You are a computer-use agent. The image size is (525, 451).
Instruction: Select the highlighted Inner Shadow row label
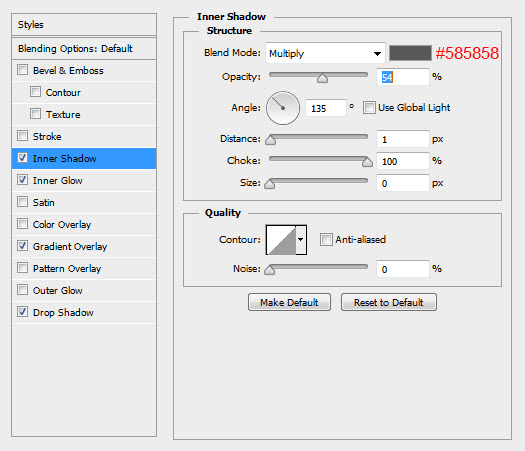[x=65, y=158]
